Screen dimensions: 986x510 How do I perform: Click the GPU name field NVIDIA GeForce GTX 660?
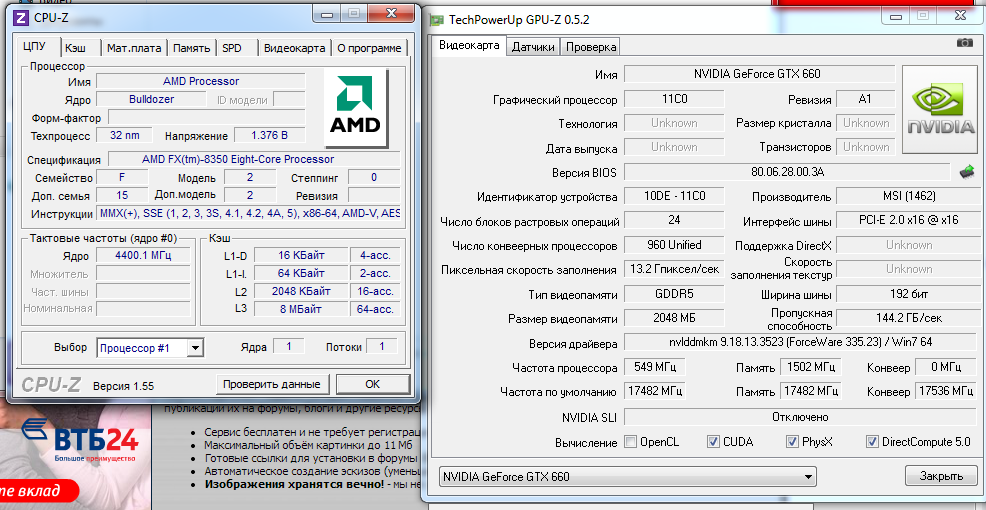pos(759,74)
